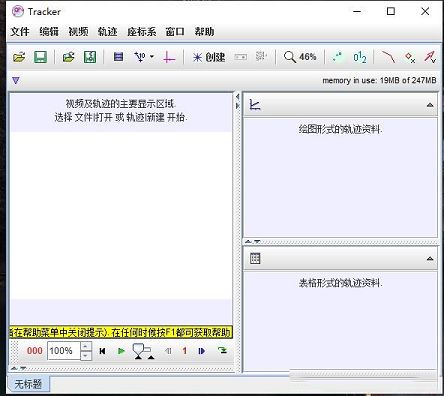Decrease playback rate with down stepper
The image size is (444, 396).
(x=86, y=355)
